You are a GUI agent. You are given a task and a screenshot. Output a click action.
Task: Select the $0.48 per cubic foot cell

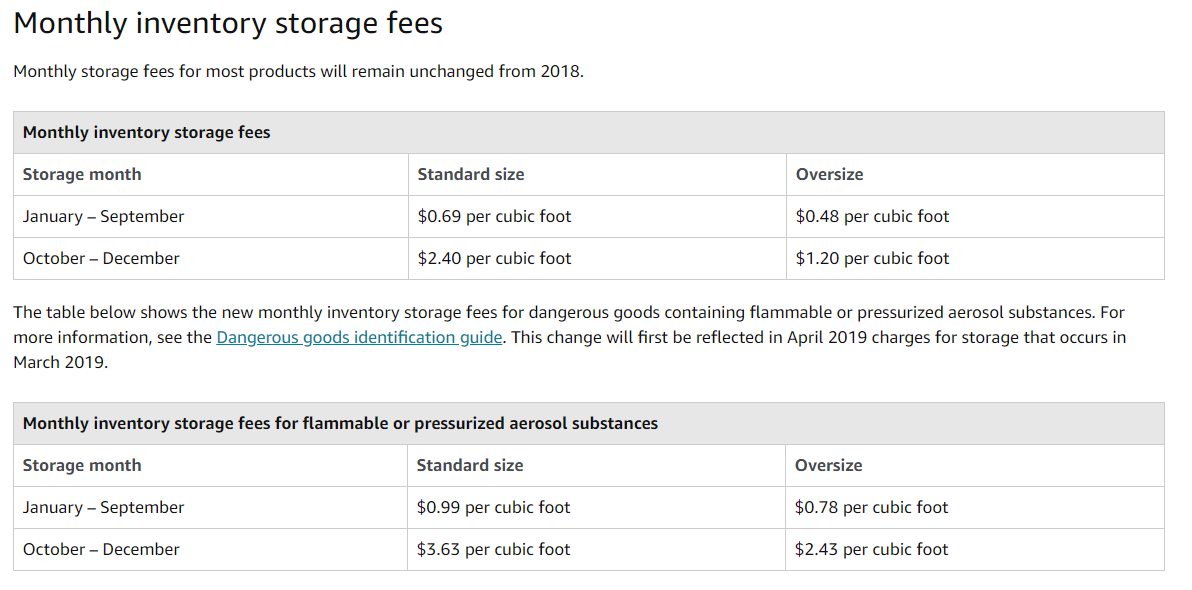(975, 217)
